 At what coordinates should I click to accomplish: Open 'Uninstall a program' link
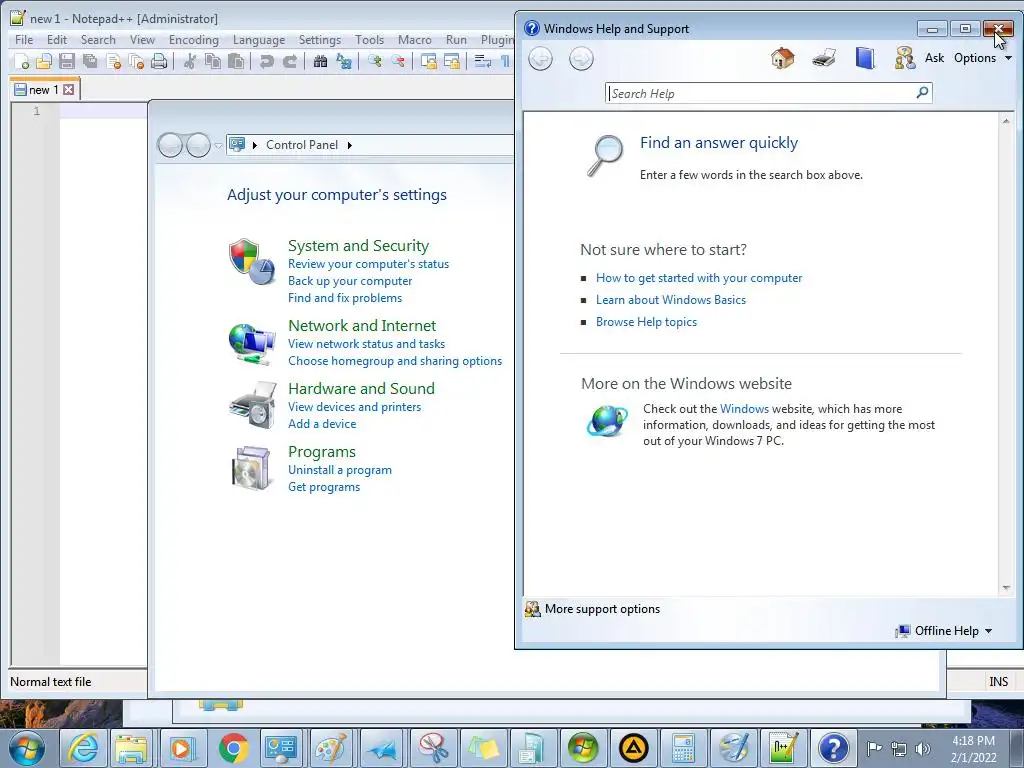click(340, 470)
